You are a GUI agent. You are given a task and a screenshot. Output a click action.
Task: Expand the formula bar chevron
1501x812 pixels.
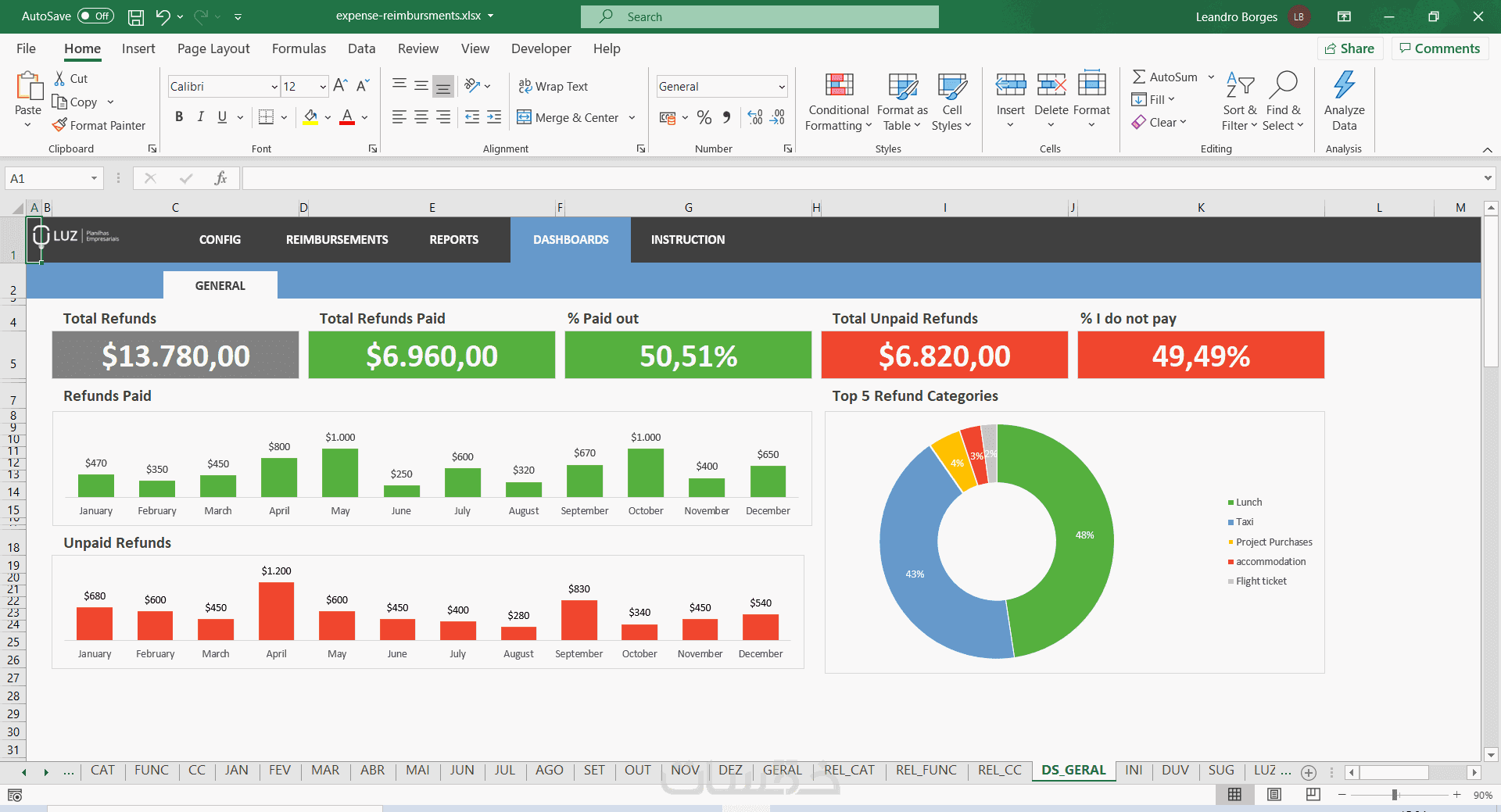(1487, 178)
